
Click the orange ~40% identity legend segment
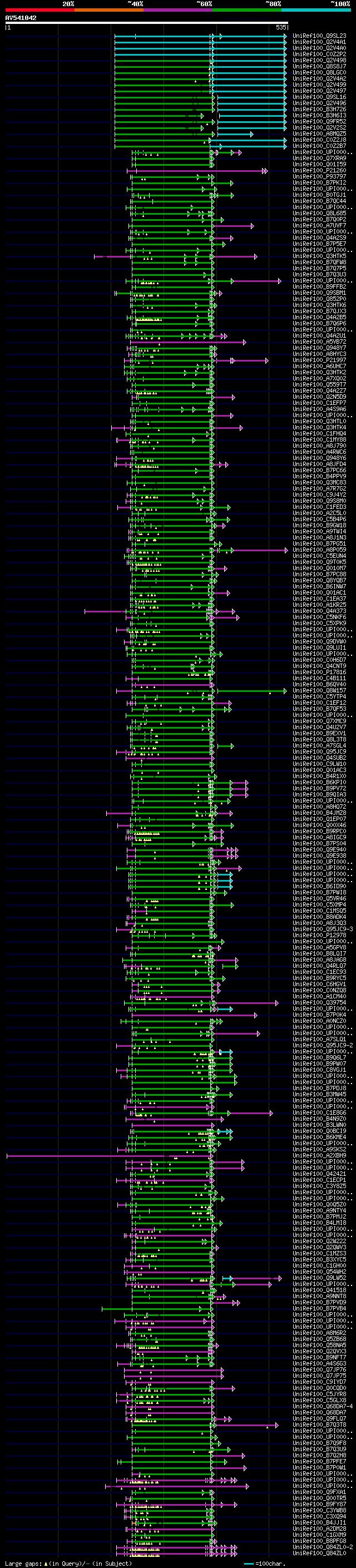[109, 10]
